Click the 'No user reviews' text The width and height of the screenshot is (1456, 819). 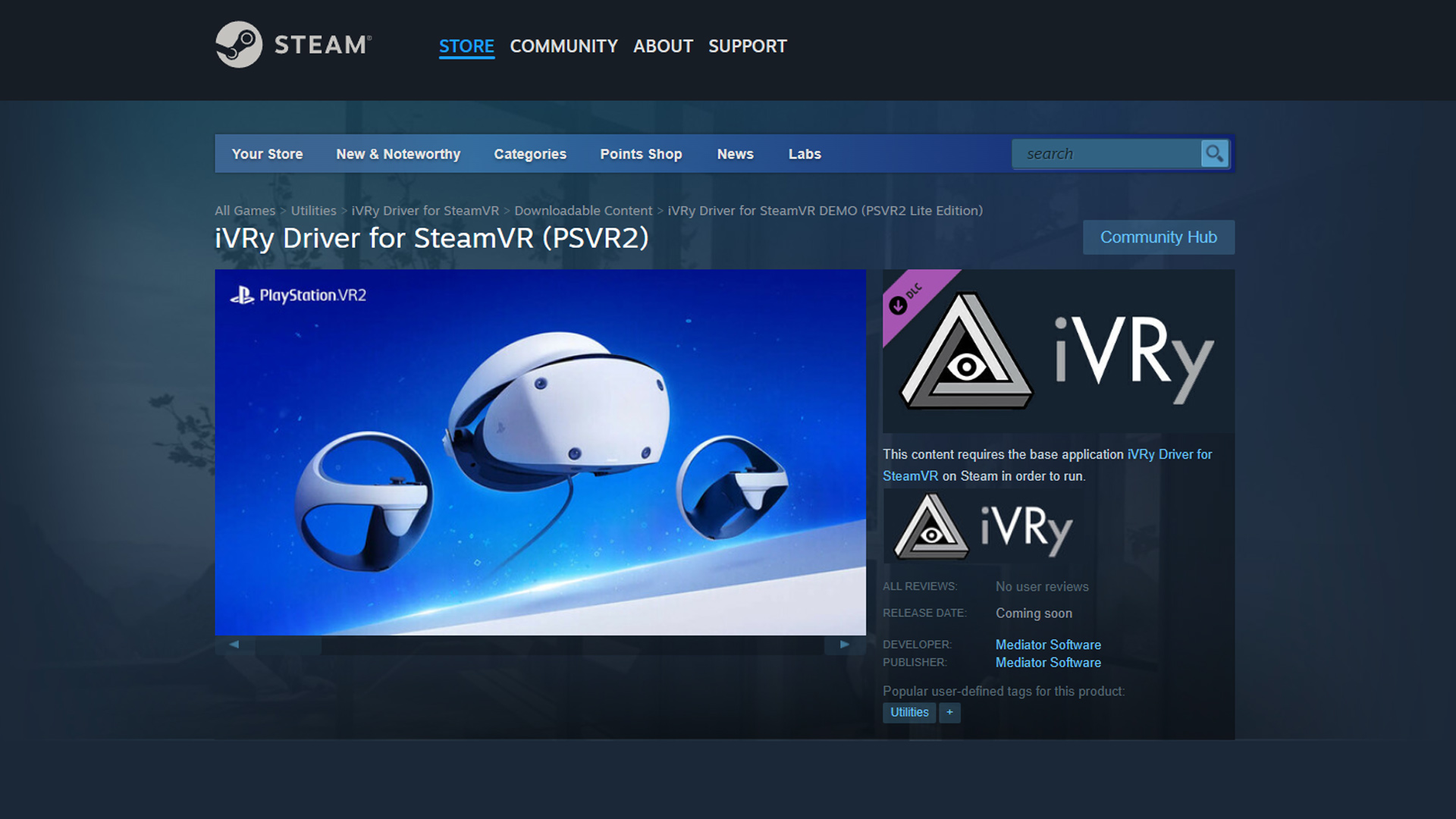(1042, 587)
